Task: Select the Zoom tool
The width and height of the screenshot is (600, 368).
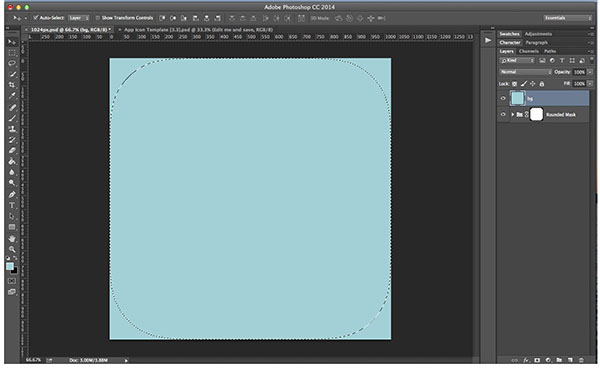Action: (x=12, y=249)
